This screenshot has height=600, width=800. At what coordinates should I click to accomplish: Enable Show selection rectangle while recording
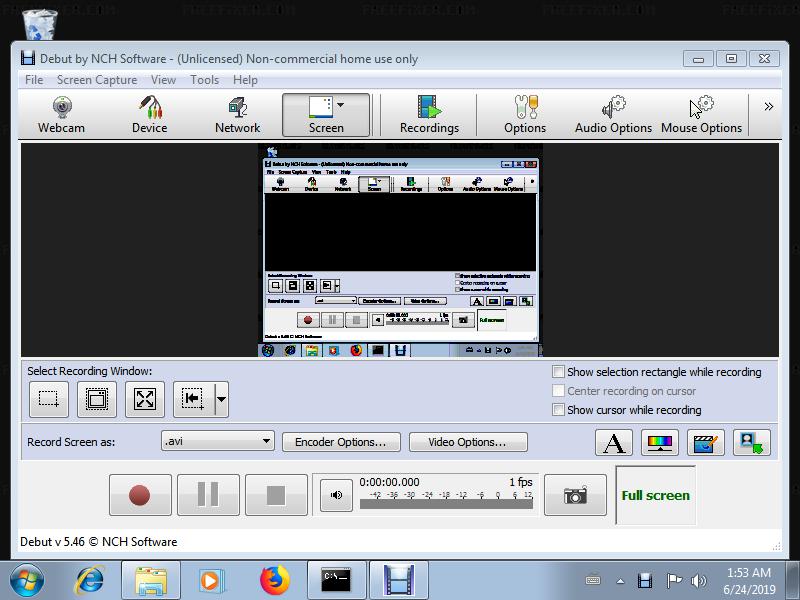tap(559, 372)
